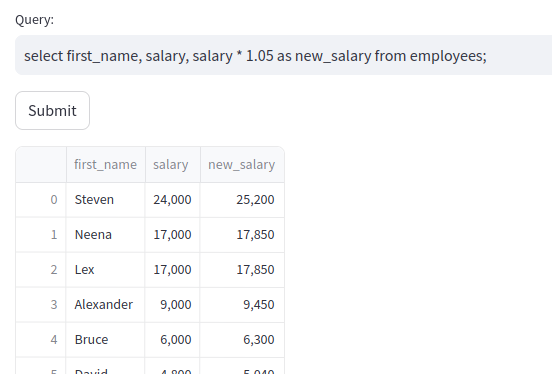Select row index 0 in the table
The image size is (552, 374).
tap(41, 200)
